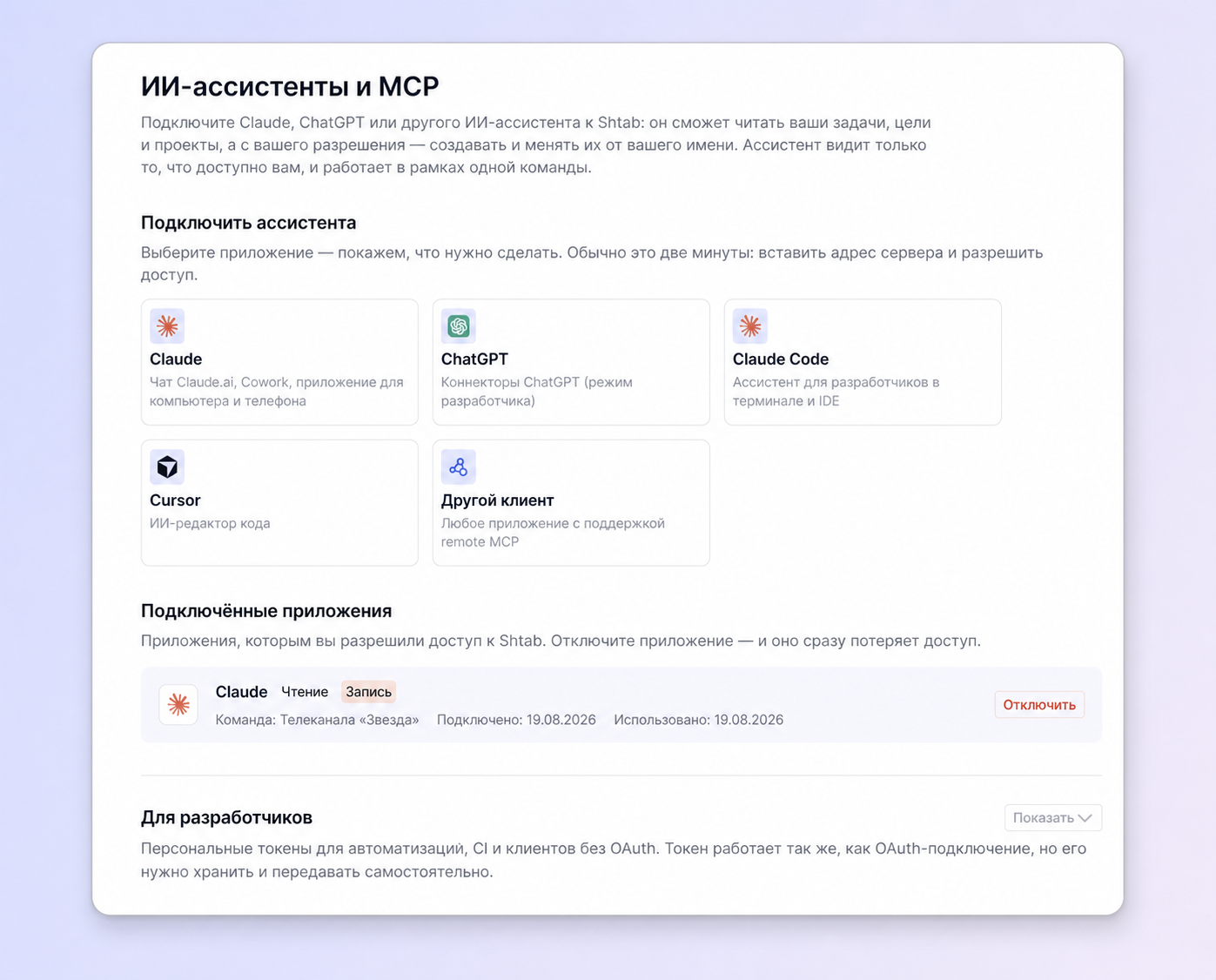
Task: Click the paragraph about Персональные токены
Action: pos(614,860)
